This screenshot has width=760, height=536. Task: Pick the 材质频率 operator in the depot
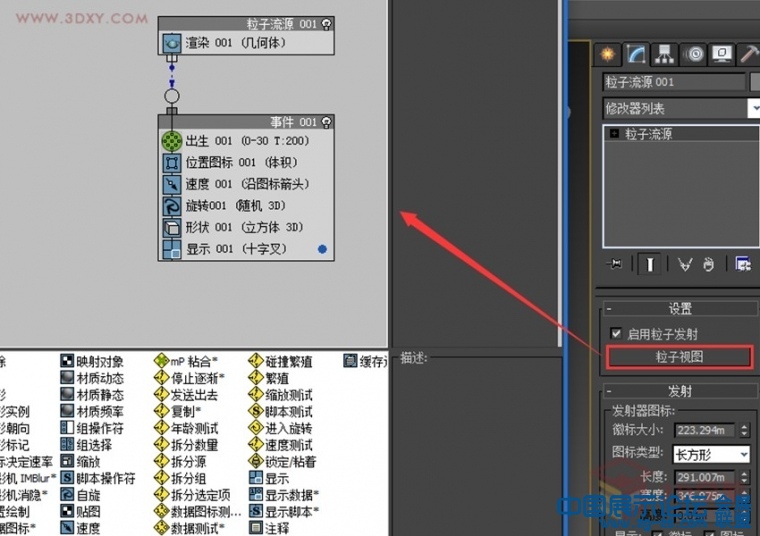coord(92,411)
